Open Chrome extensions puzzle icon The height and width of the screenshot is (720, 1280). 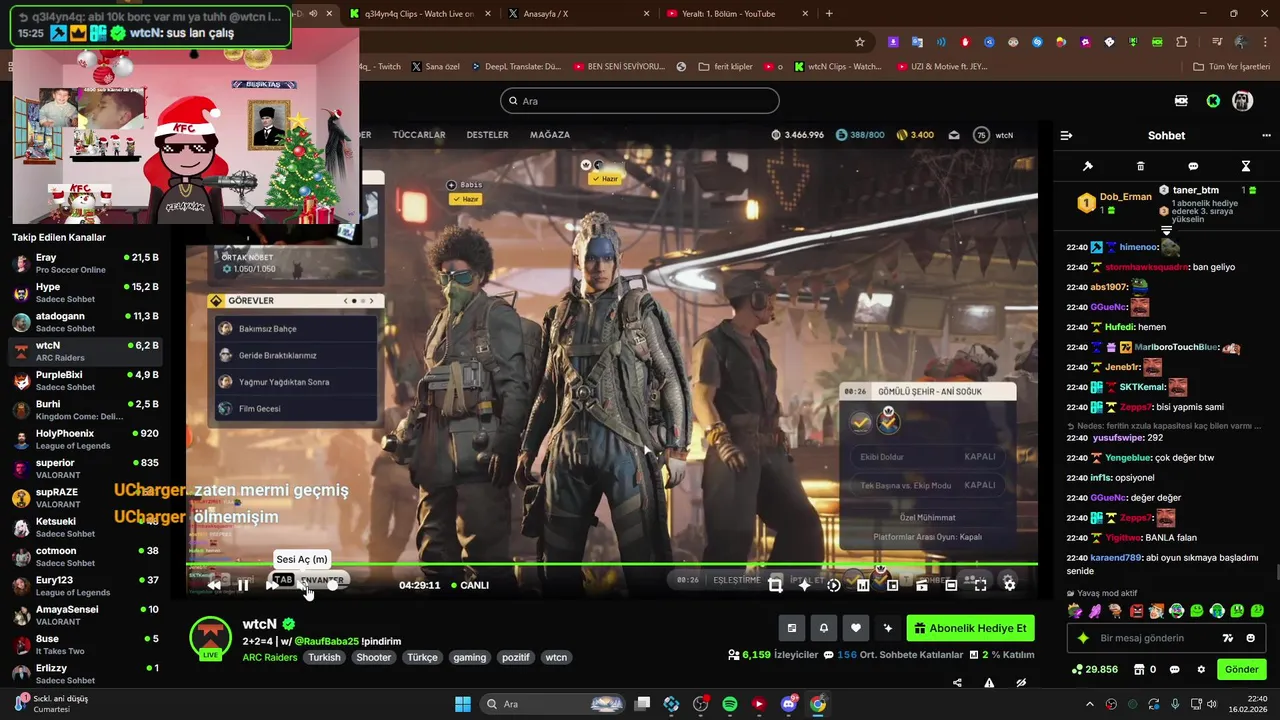1182,42
